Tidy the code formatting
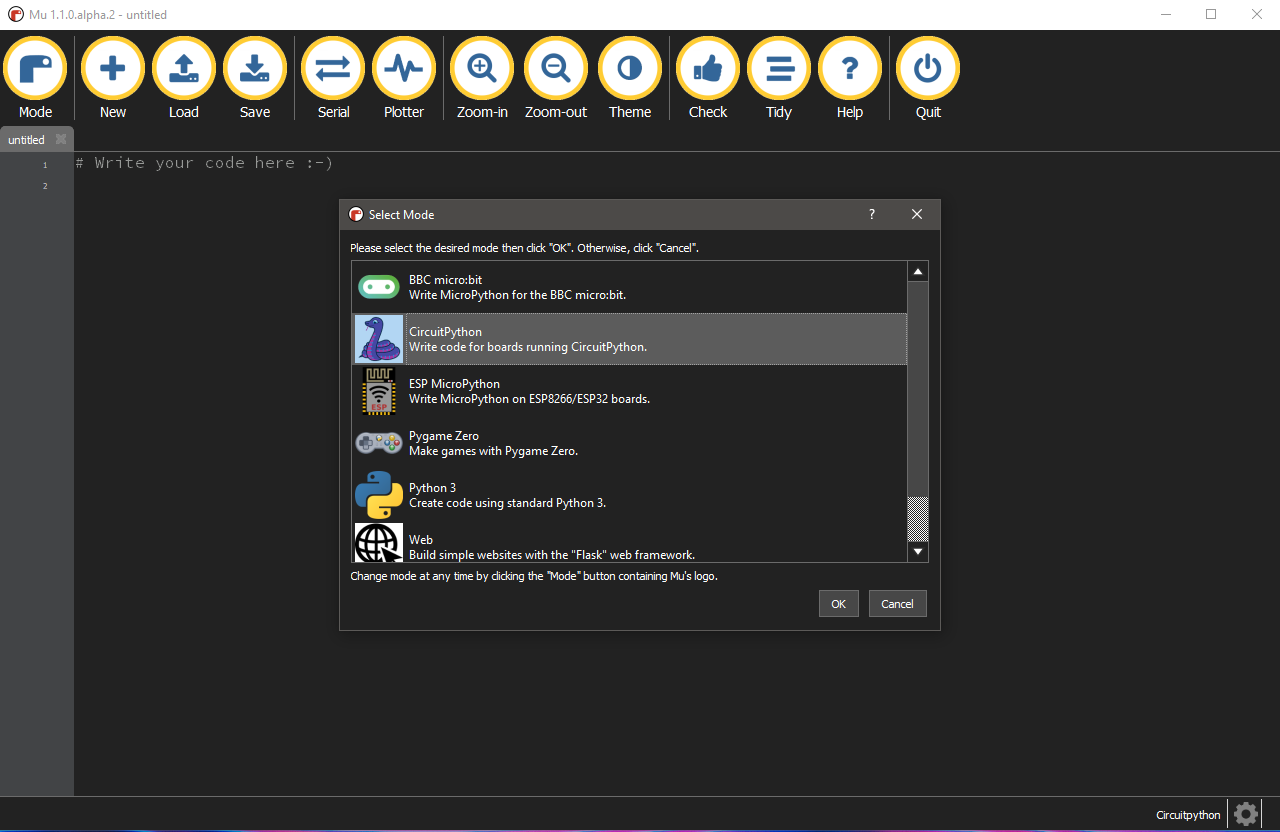This screenshot has width=1280, height=832. point(779,70)
